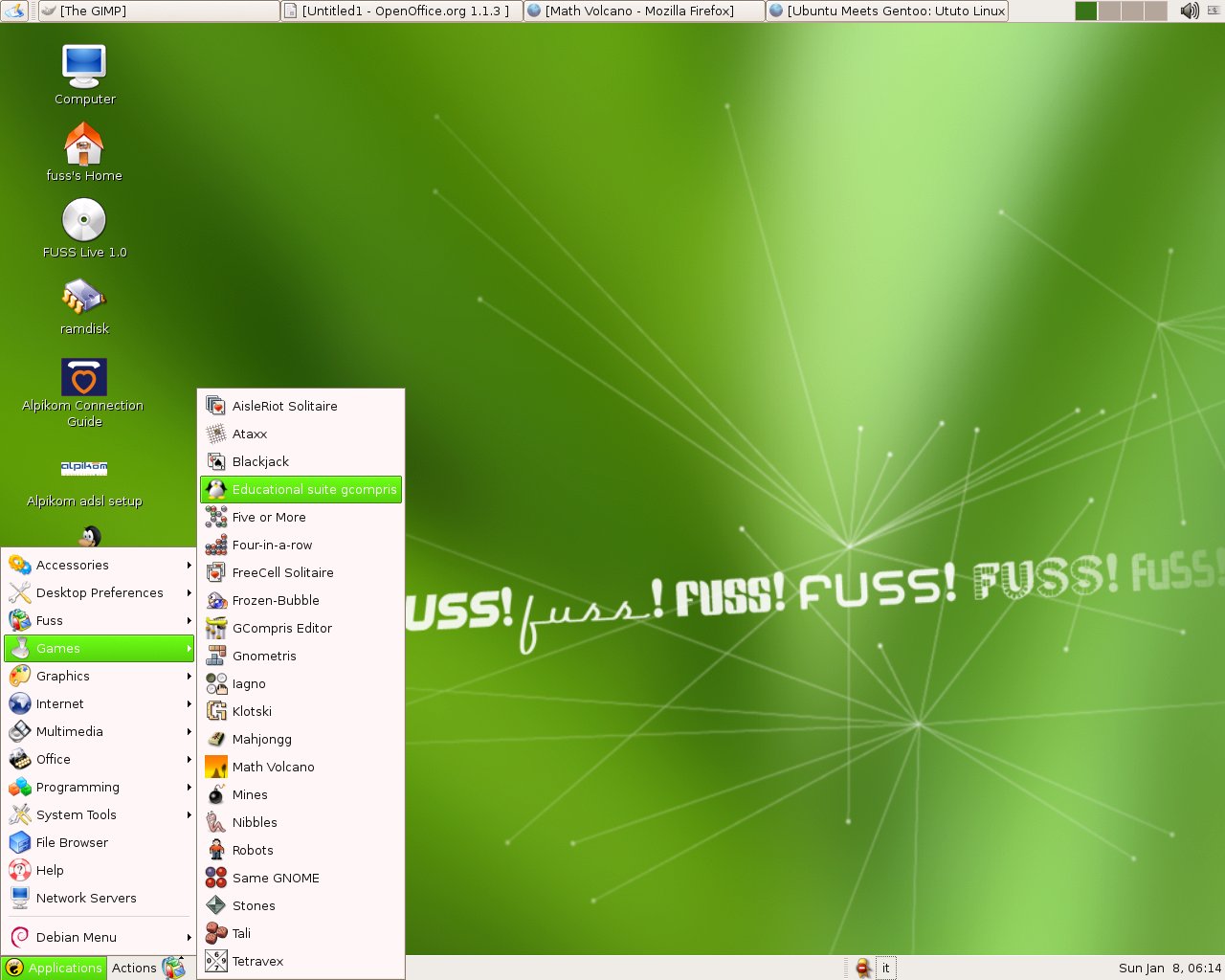This screenshot has height=980, width=1225.
Task: Click the Robots game icon
Action: pyautogui.click(x=216, y=850)
